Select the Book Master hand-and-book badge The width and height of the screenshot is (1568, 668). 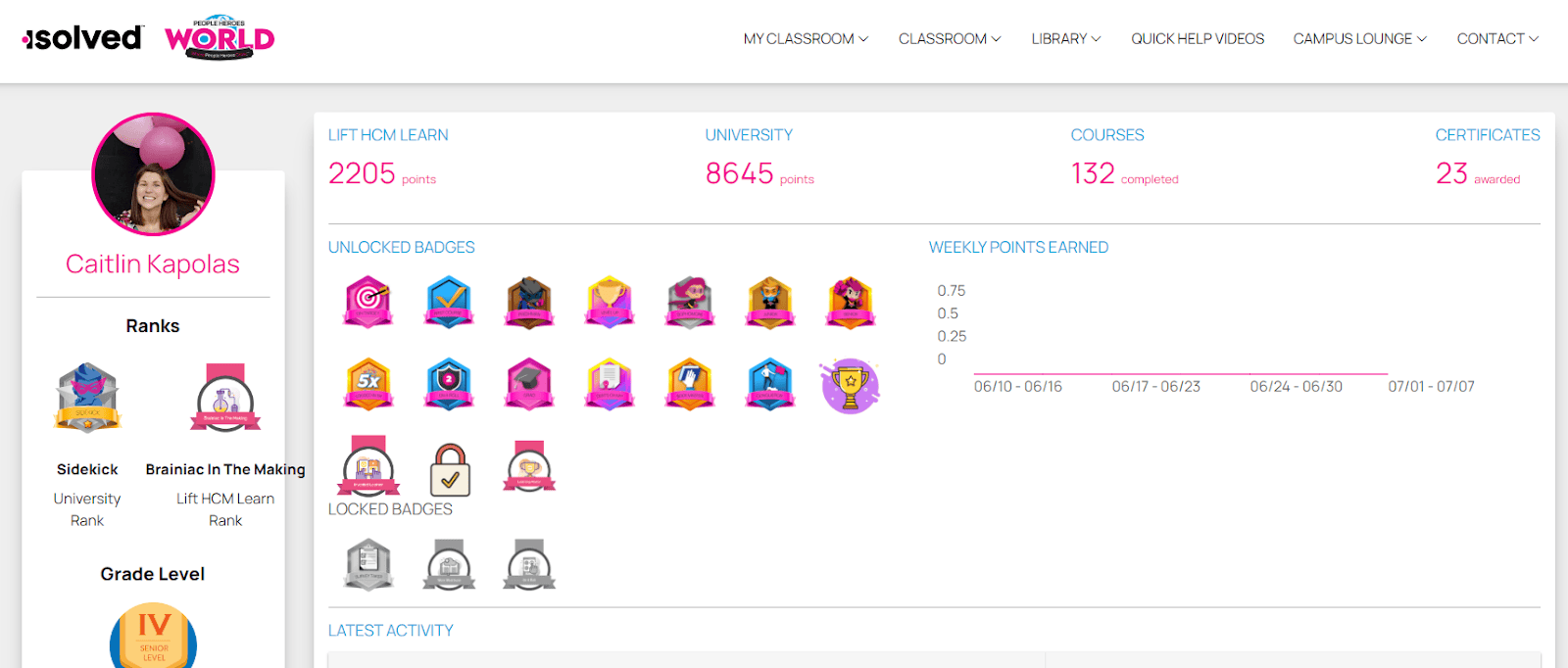pos(690,384)
